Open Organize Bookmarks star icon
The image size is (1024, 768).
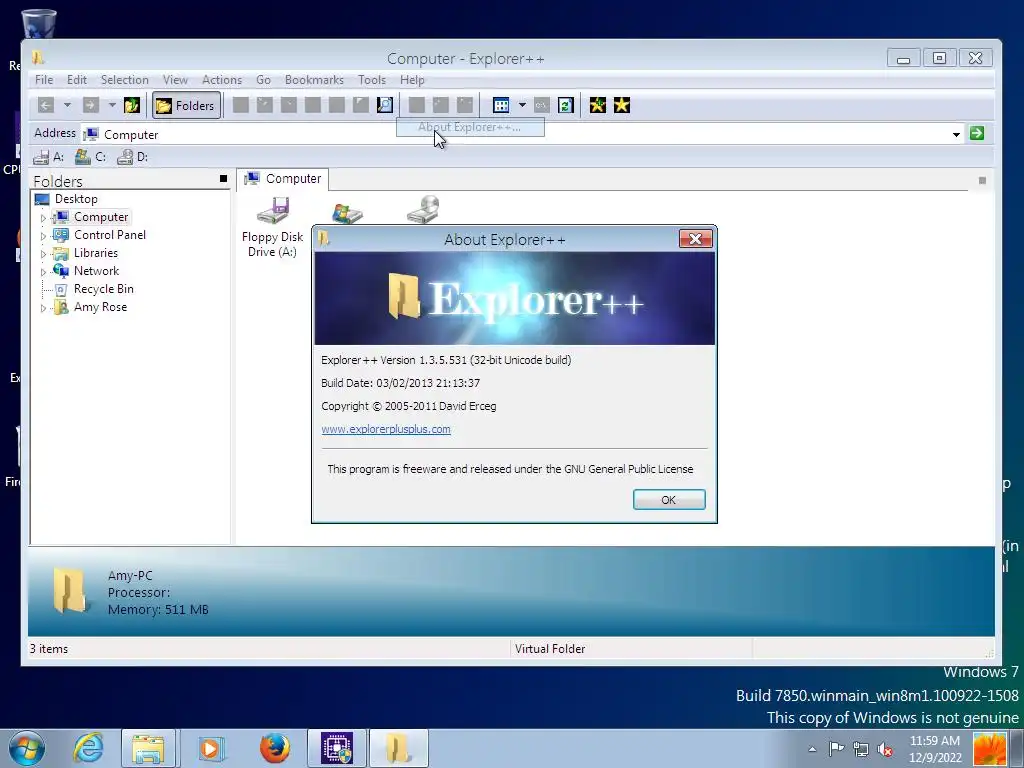click(622, 105)
